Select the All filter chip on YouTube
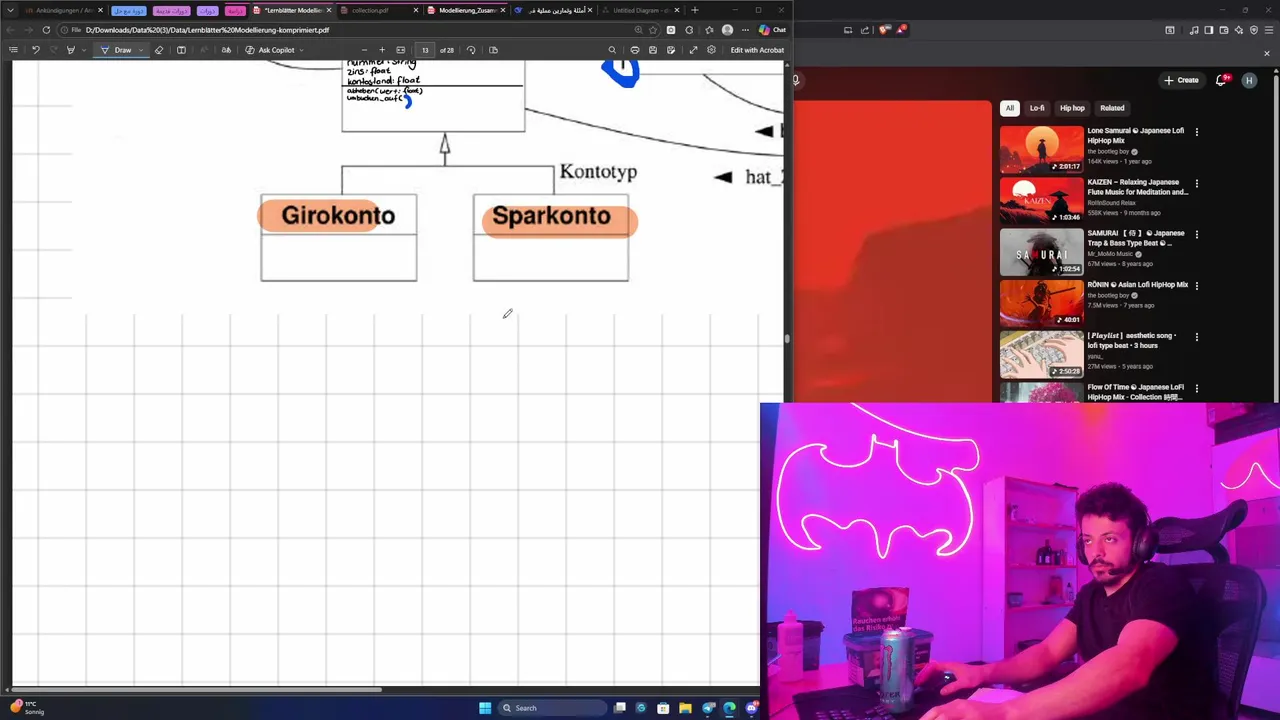This screenshot has height=720, width=1280. coord(1010,108)
